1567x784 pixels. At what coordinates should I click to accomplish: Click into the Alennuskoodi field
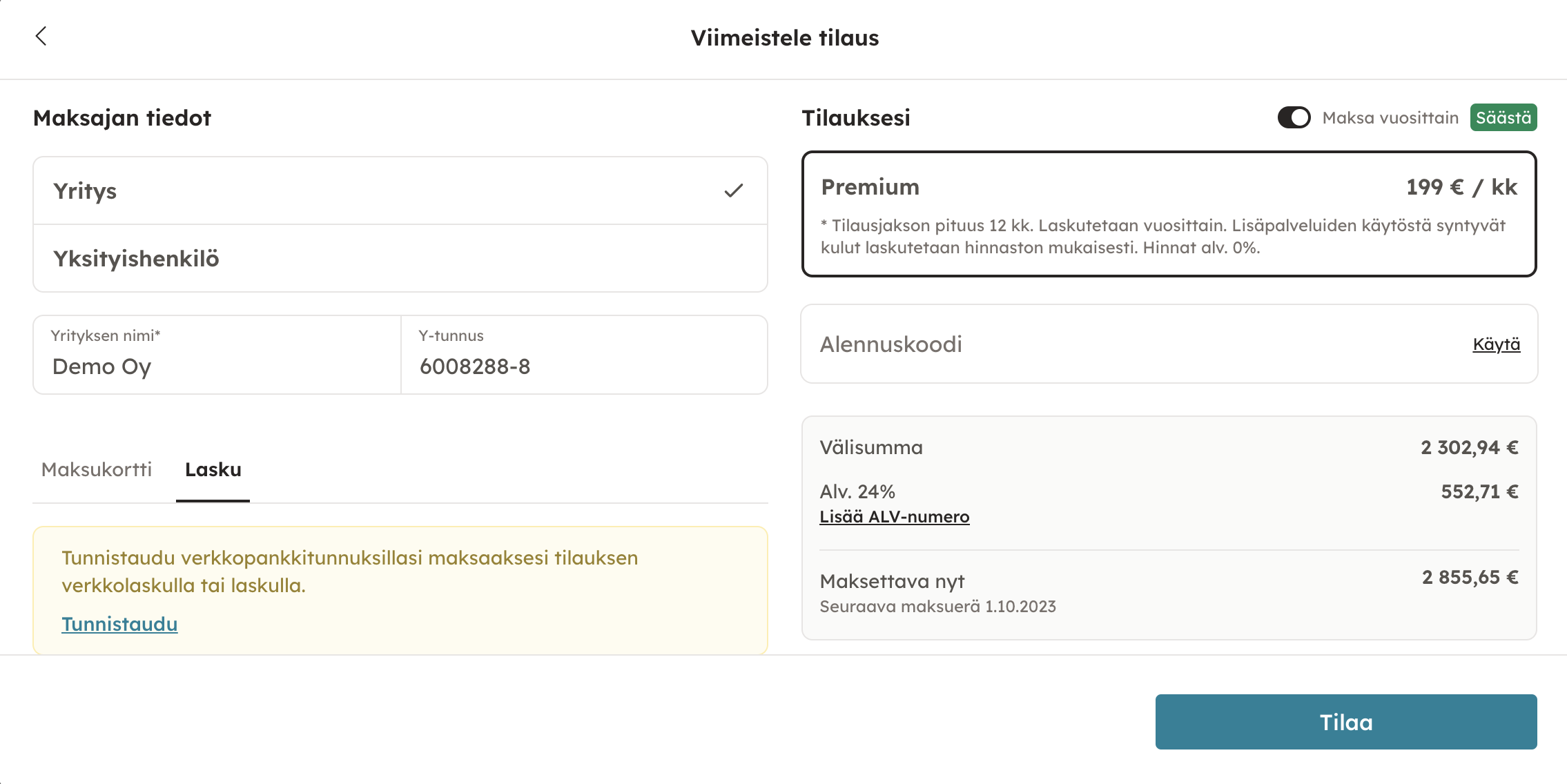click(x=1104, y=344)
